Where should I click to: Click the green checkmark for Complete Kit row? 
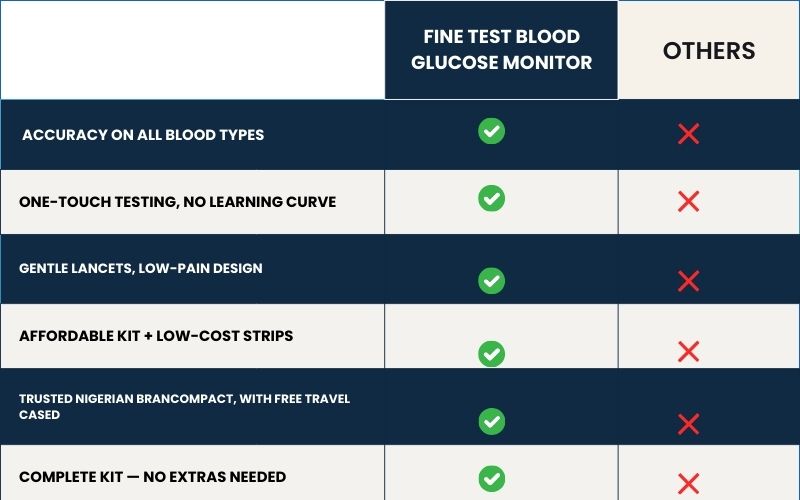pyautogui.click(x=491, y=478)
